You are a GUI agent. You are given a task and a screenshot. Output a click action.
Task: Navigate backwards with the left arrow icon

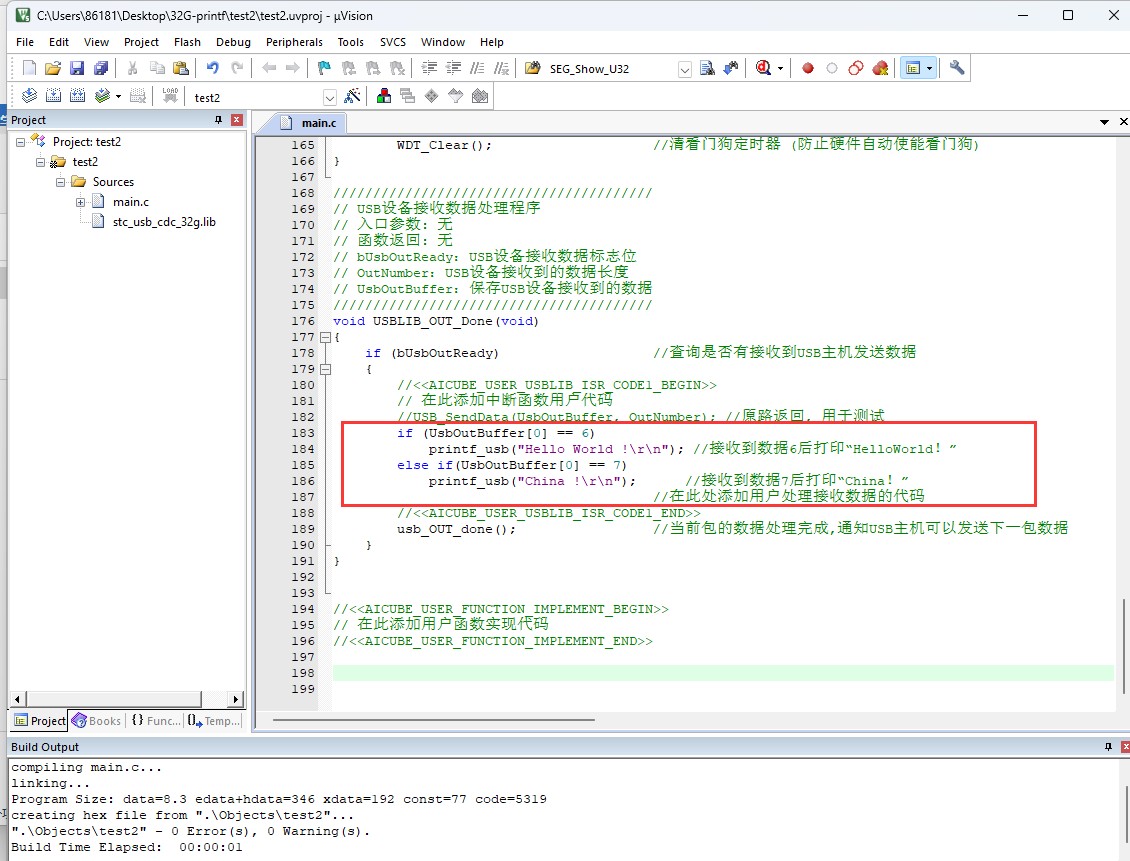tap(269, 68)
